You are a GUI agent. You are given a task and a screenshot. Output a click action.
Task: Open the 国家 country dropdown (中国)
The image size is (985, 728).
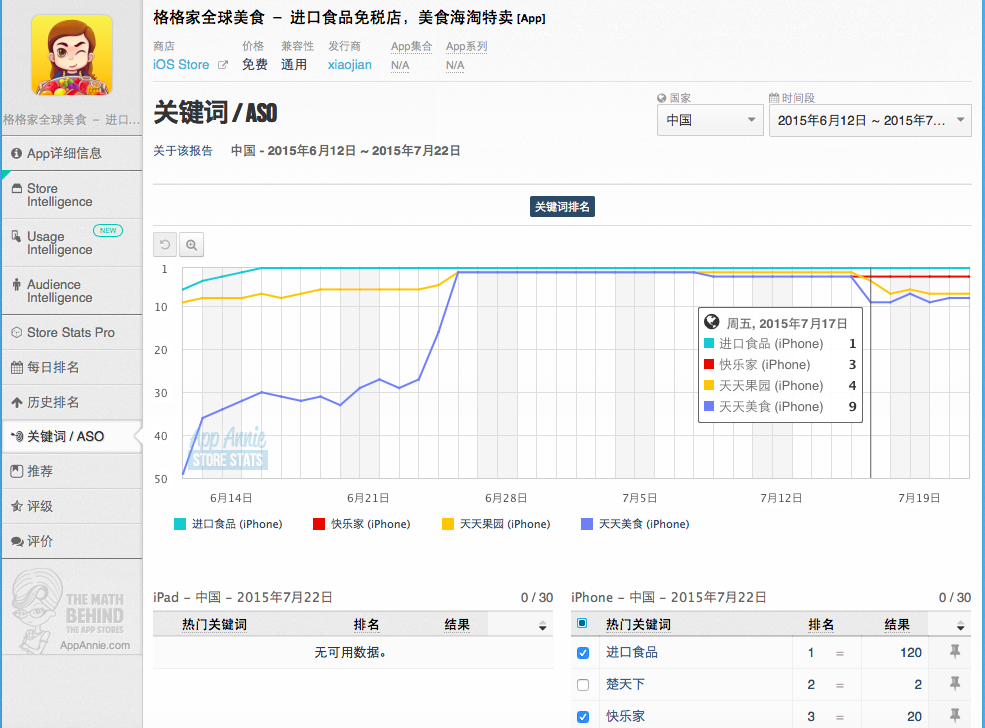pyautogui.click(x=710, y=120)
